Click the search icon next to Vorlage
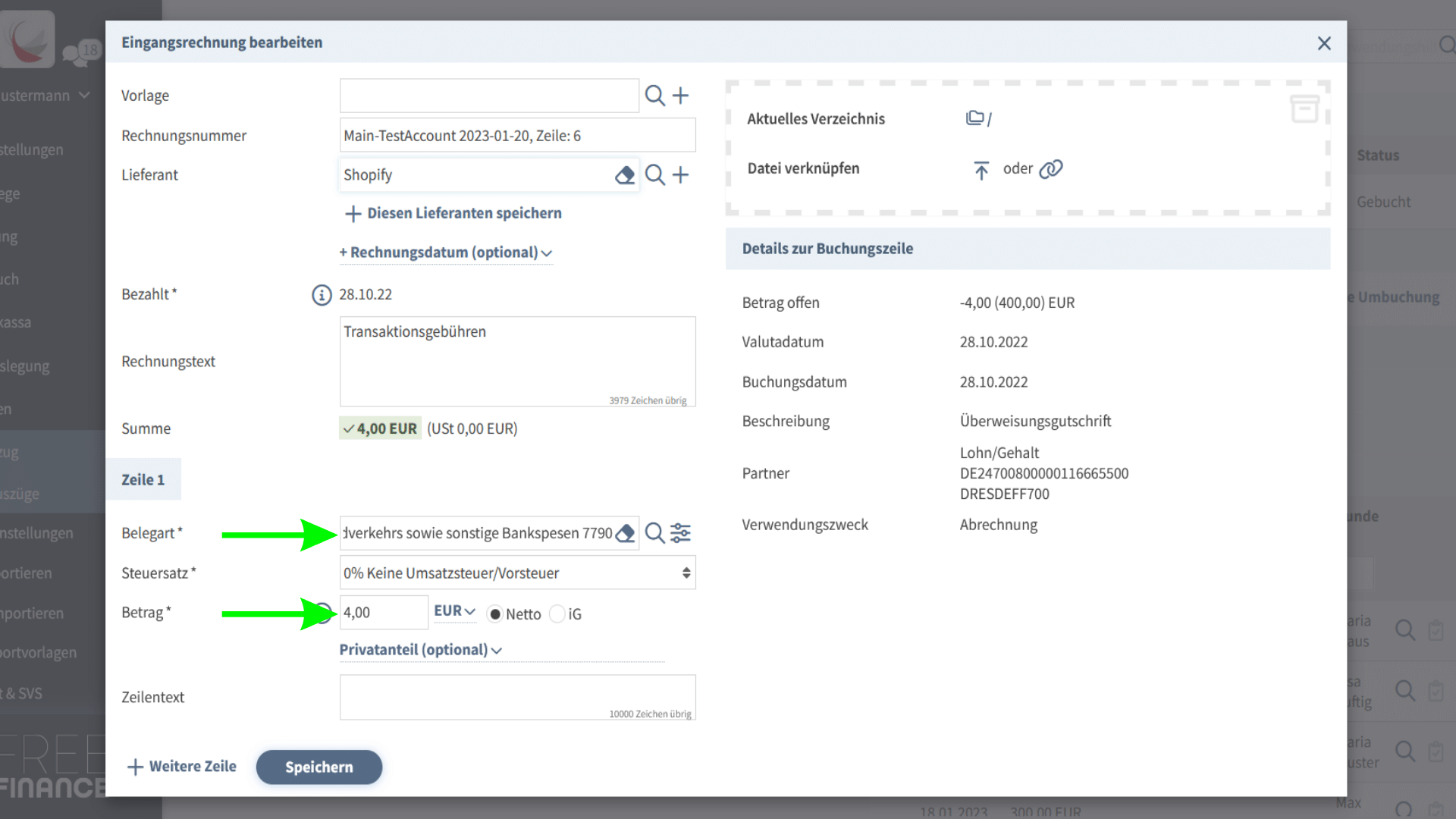 click(x=654, y=96)
